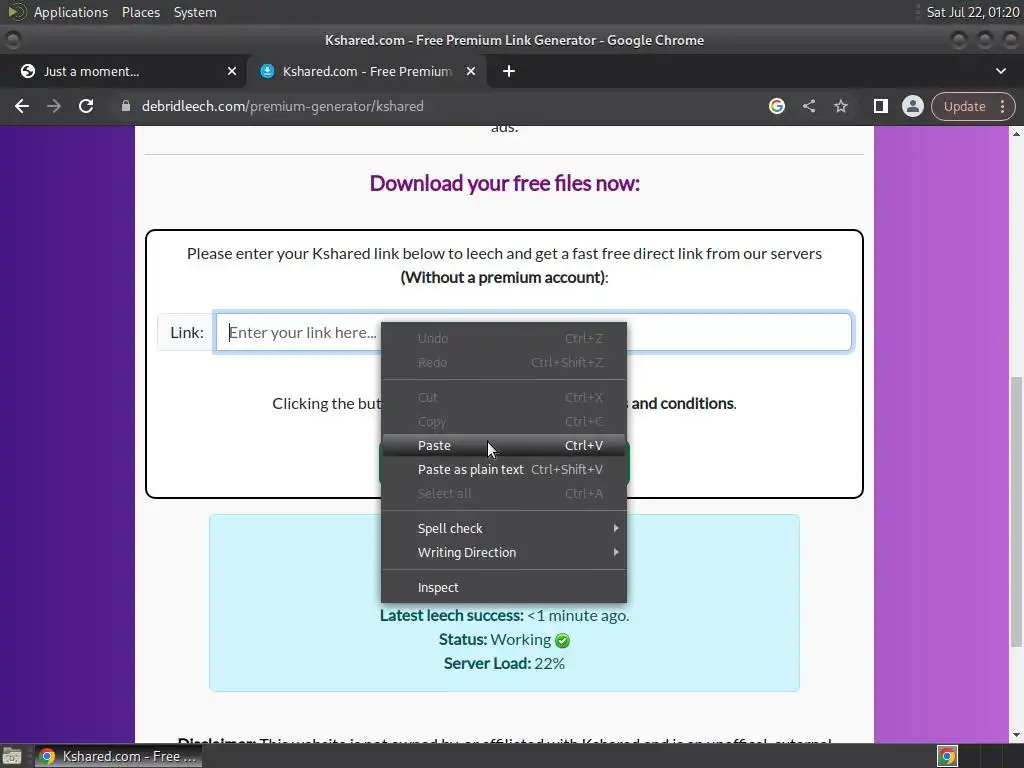The width and height of the screenshot is (1024, 768).
Task: Open the Writing Direction submenu
Action: pyautogui.click(x=504, y=552)
